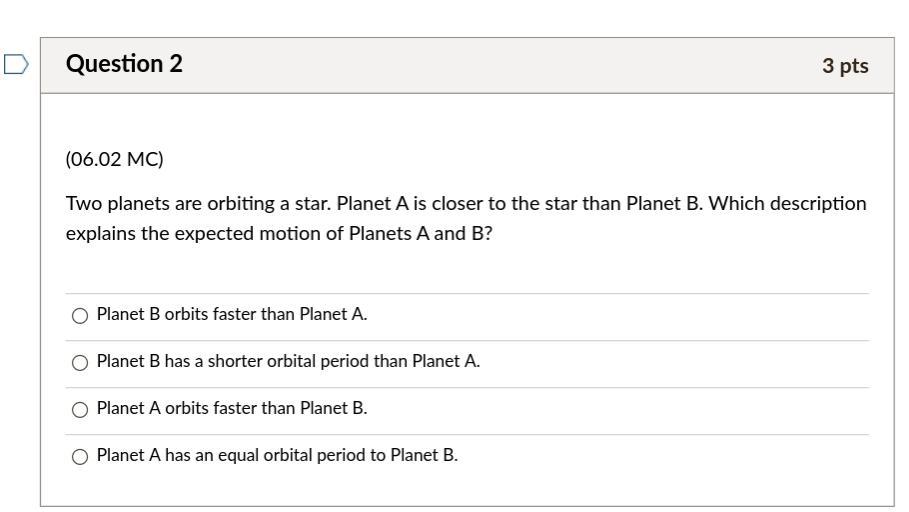909x512 pixels.
Task: Click the answer text 'Planet A orbits faster than Planet B.'
Action: [x=232, y=408]
